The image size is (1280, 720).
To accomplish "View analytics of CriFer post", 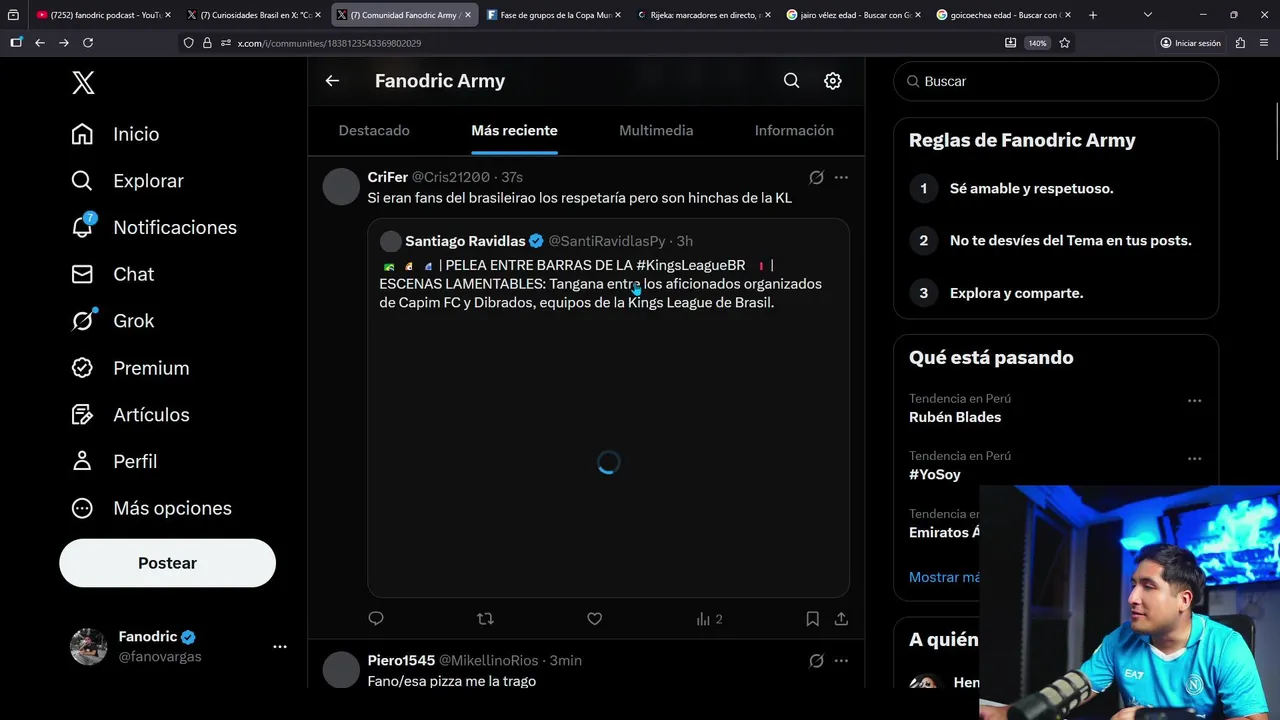I will [709, 619].
